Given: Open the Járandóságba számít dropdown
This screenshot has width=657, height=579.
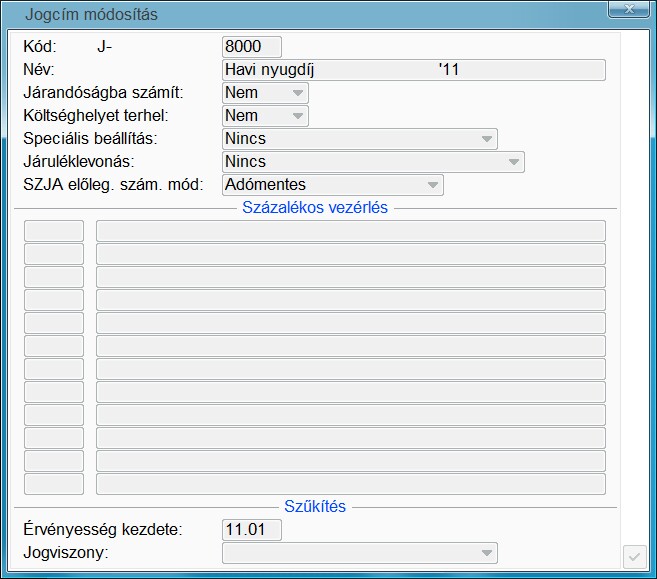Looking at the screenshot, I should pyautogui.click(x=265, y=93).
